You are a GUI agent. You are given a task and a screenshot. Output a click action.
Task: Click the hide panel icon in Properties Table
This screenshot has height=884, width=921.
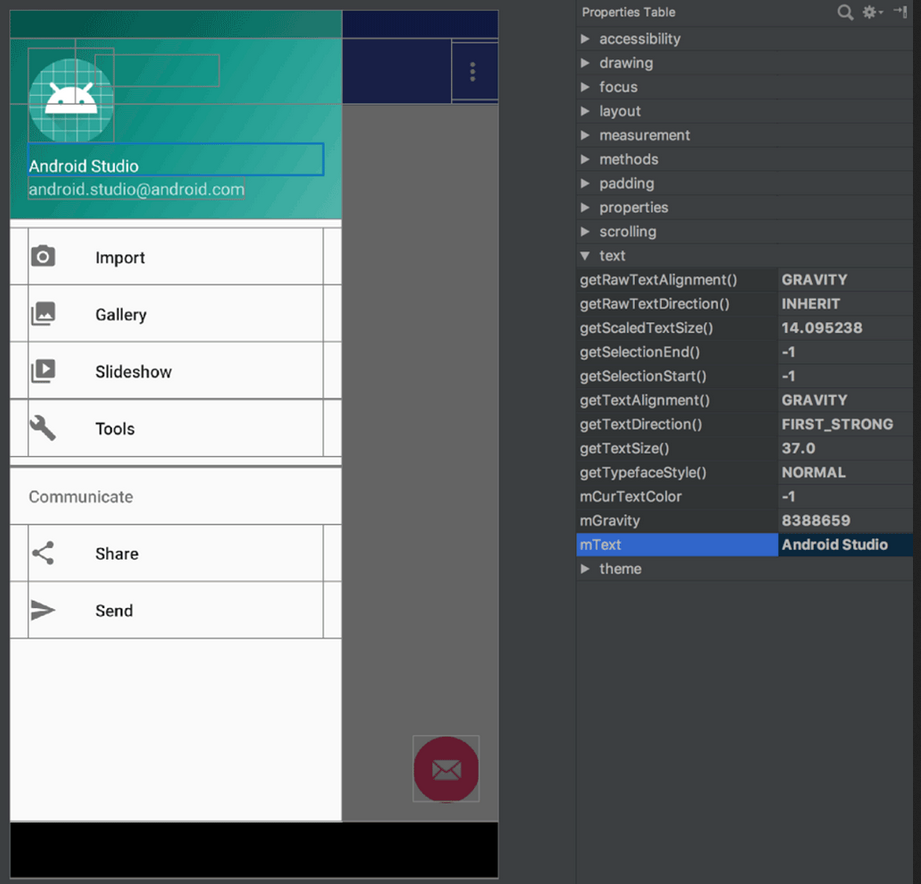point(900,12)
